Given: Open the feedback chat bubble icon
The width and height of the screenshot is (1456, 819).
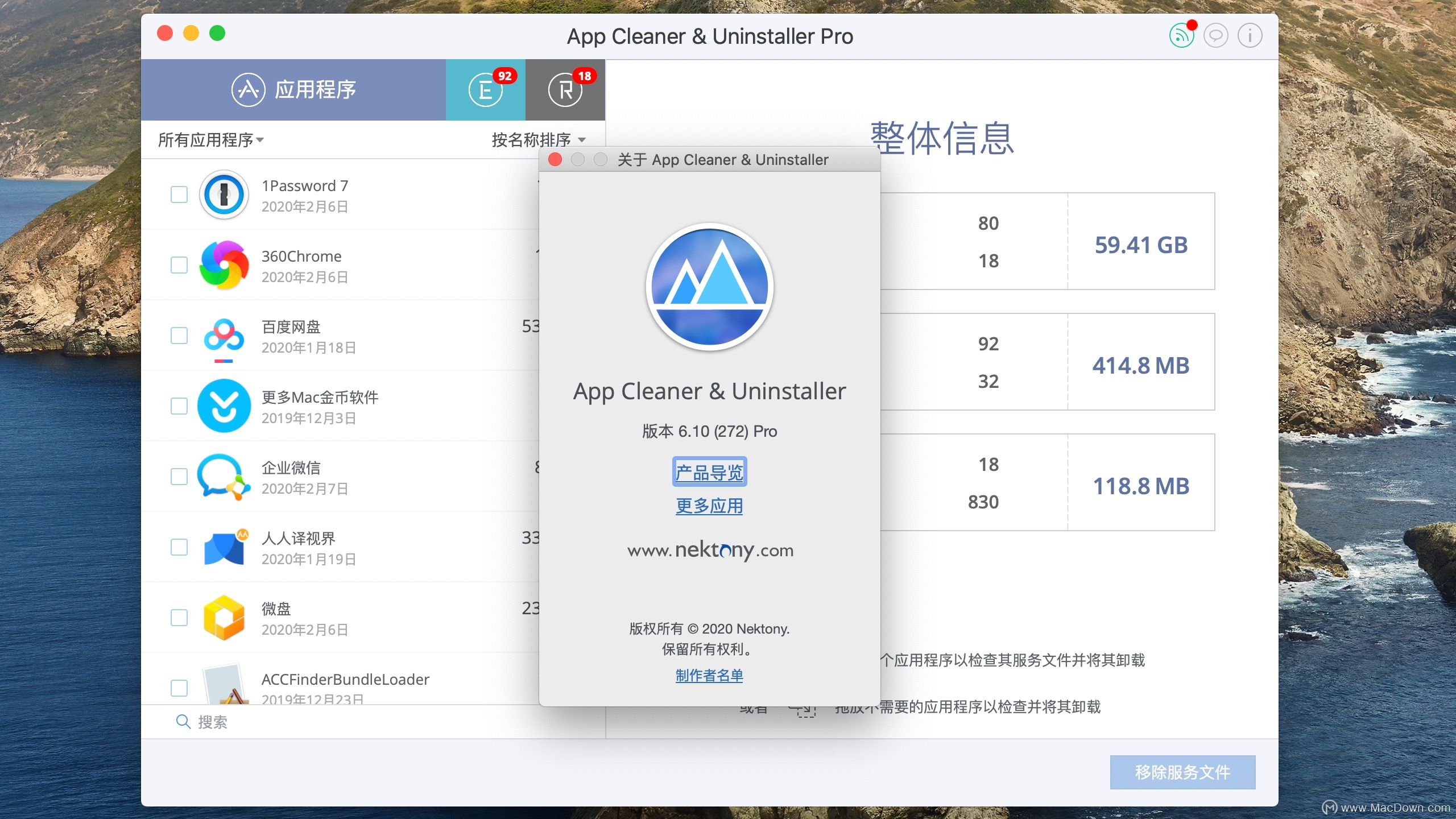Looking at the screenshot, I should coord(1215,36).
